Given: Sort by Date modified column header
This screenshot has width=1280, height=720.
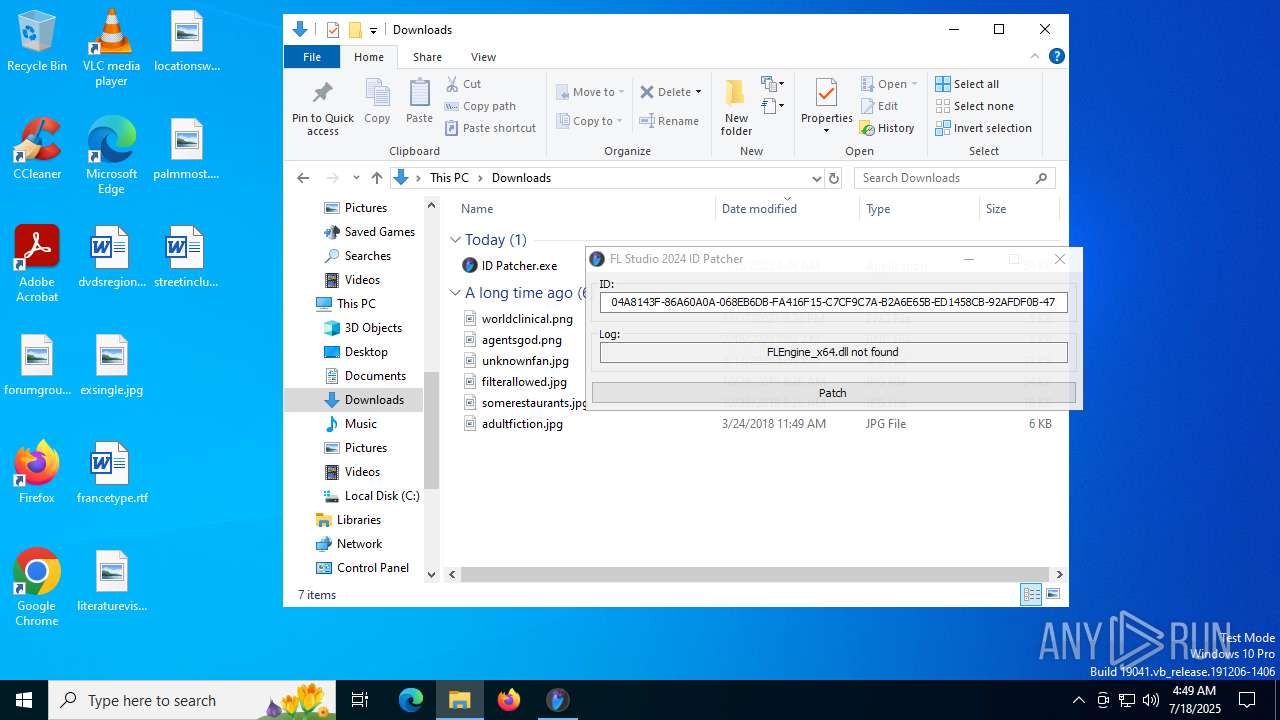Looking at the screenshot, I should [788, 209].
